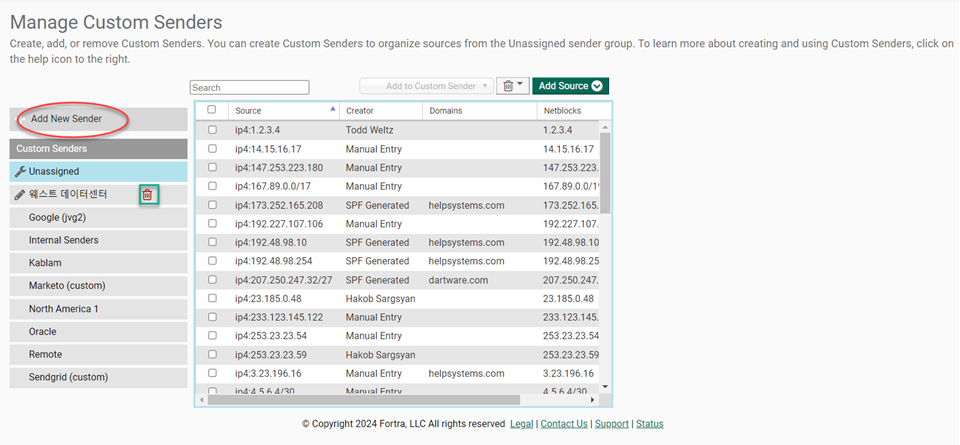Tick the checkbox for ip4:192.227.107.106
This screenshot has height=445, width=960.
tap(212, 223)
